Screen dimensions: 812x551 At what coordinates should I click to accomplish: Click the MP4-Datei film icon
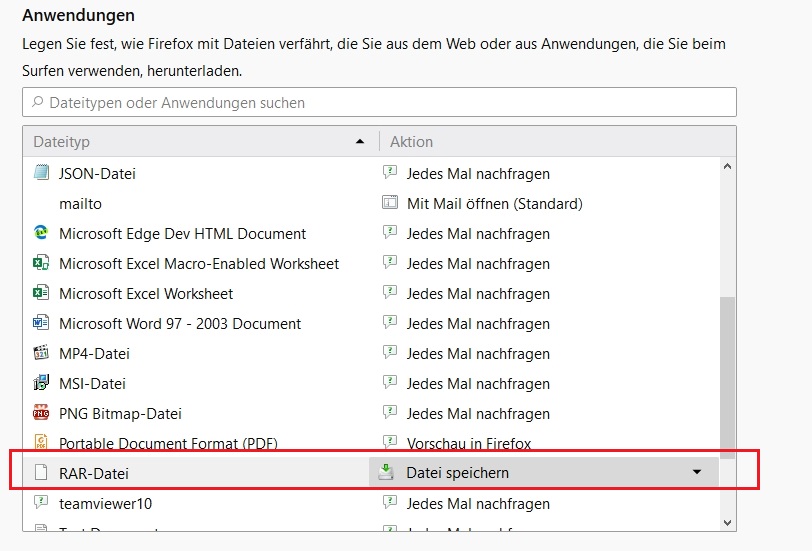click(x=41, y=353)
